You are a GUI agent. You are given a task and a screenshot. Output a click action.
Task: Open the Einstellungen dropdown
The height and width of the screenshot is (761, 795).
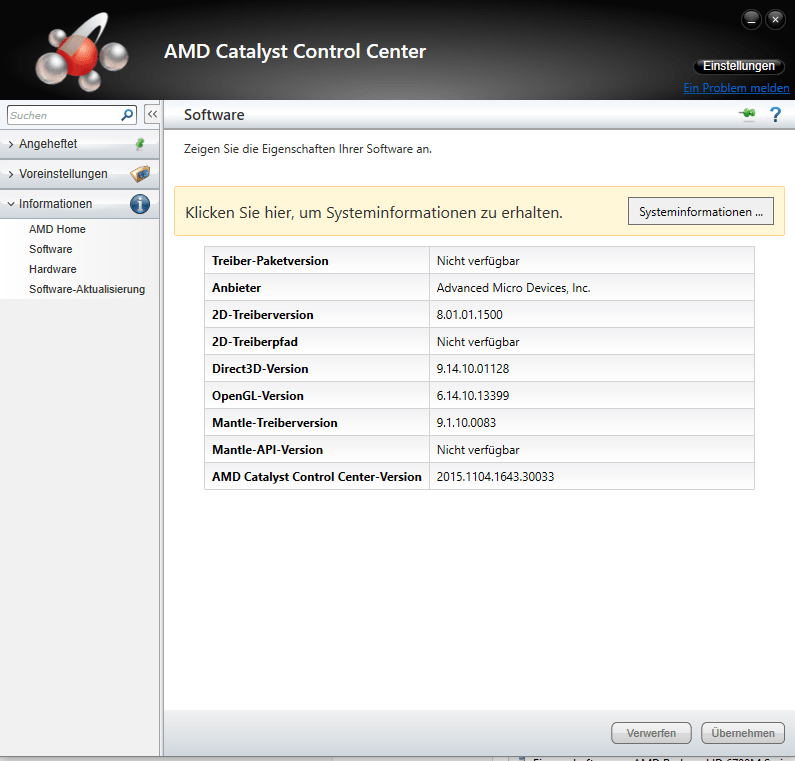(739, 66)
